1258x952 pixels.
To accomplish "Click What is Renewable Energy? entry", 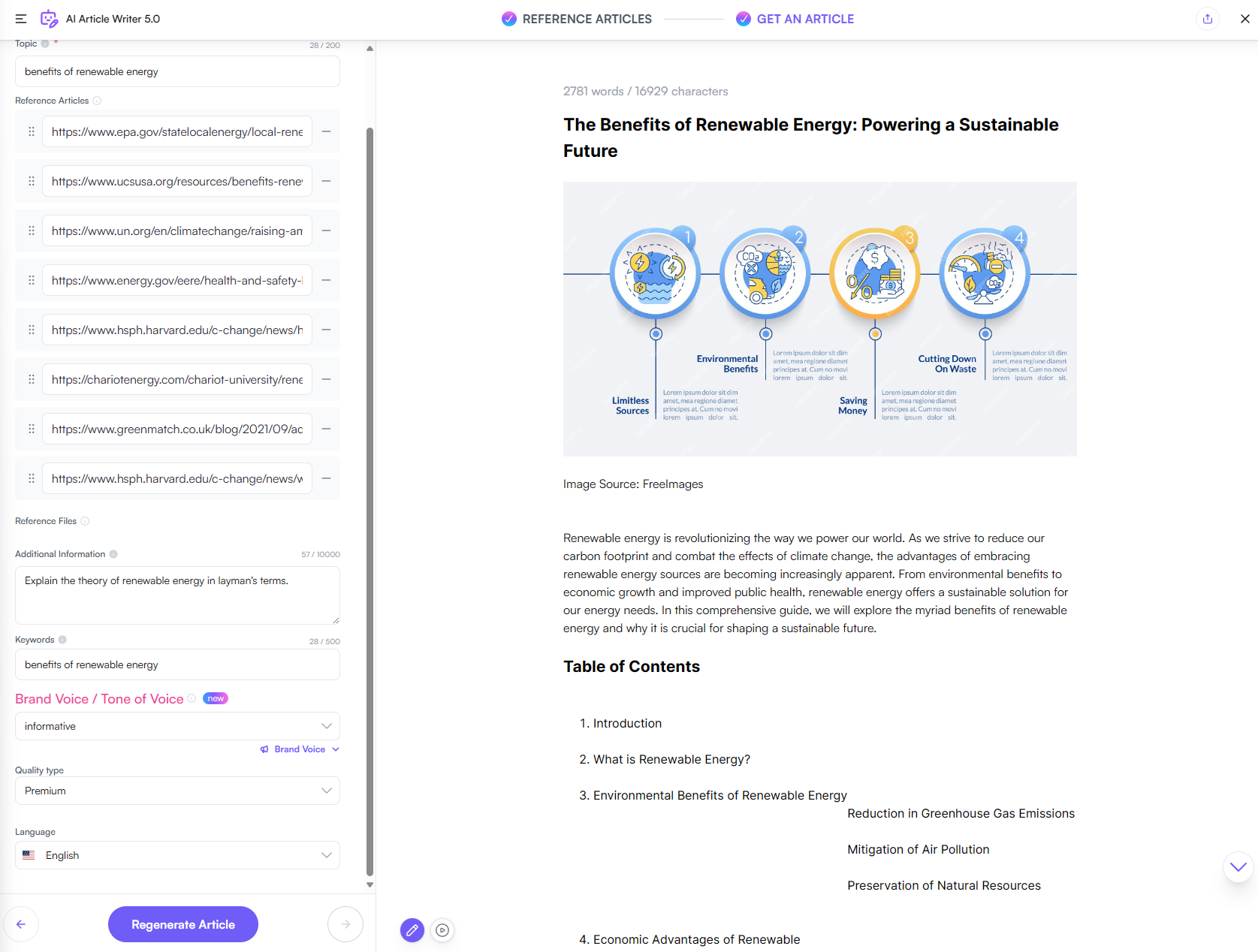I will click(x=671, y=759).
